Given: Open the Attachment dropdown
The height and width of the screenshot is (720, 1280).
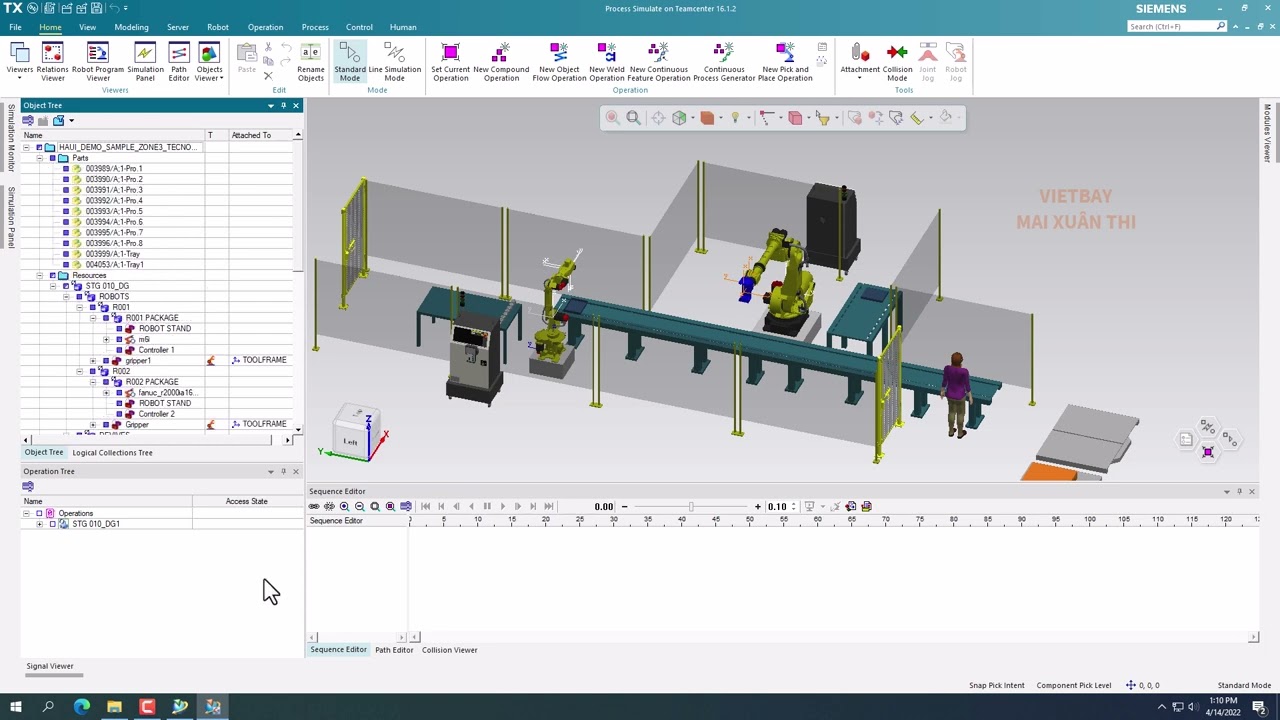Looking at the screenshot, I should tap(860, 62).
